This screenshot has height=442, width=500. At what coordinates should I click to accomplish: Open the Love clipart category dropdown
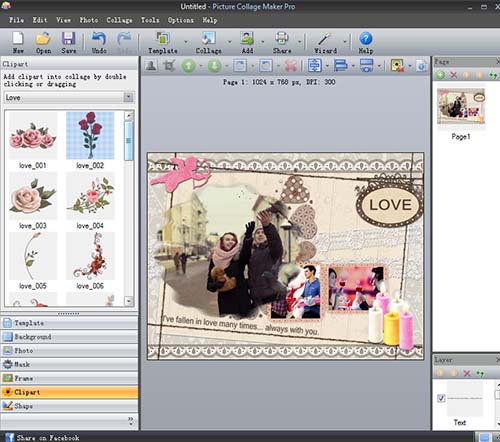click(x=128, y=97)
